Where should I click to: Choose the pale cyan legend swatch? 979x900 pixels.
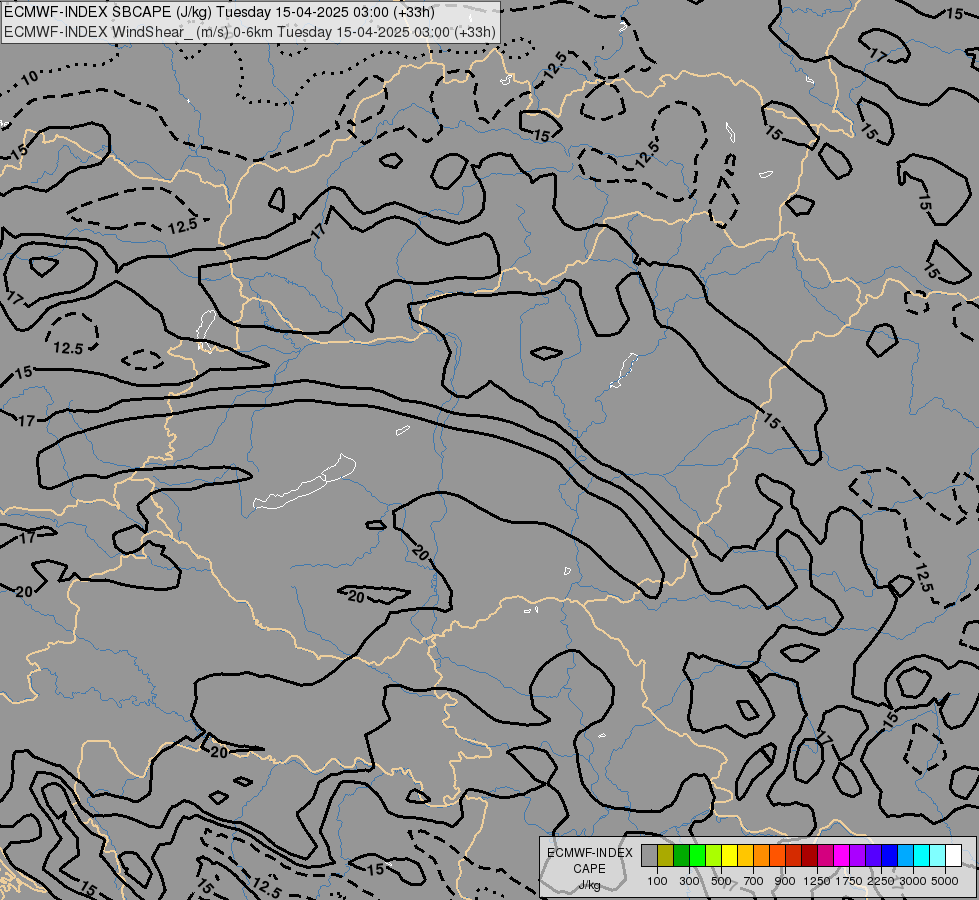point(938,856)
